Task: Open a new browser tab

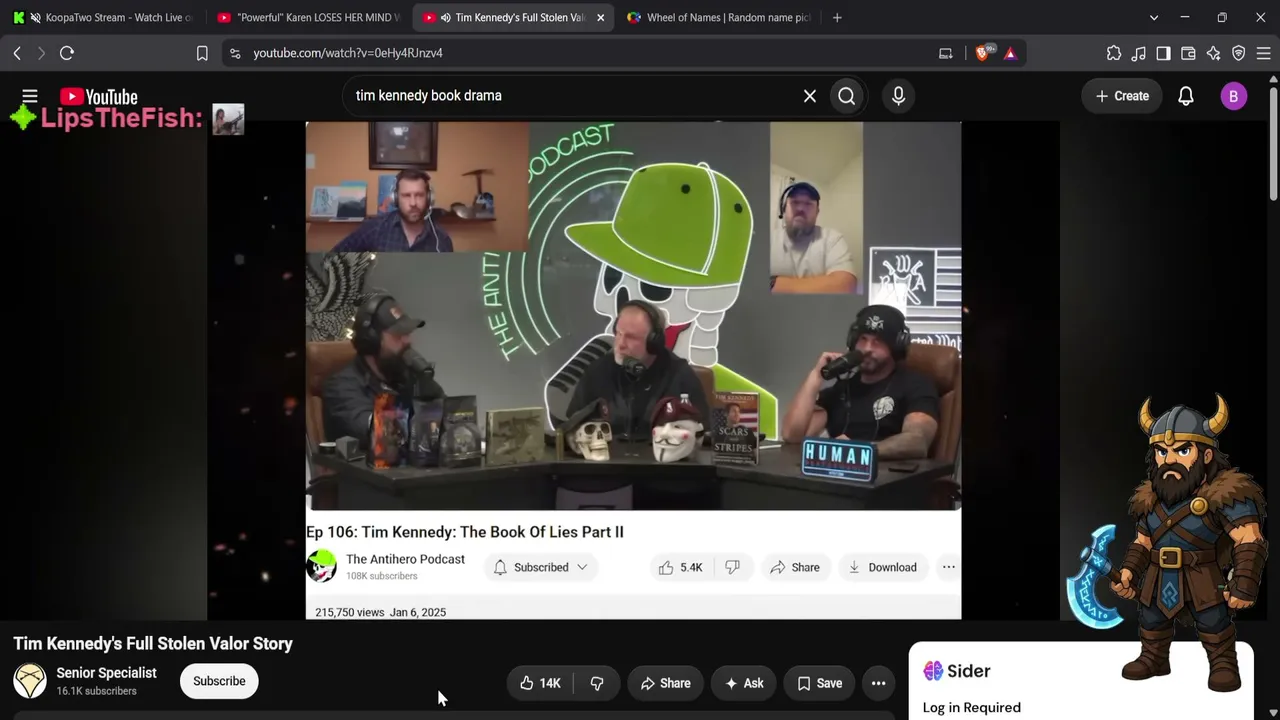Action: [x=837, y=18]
